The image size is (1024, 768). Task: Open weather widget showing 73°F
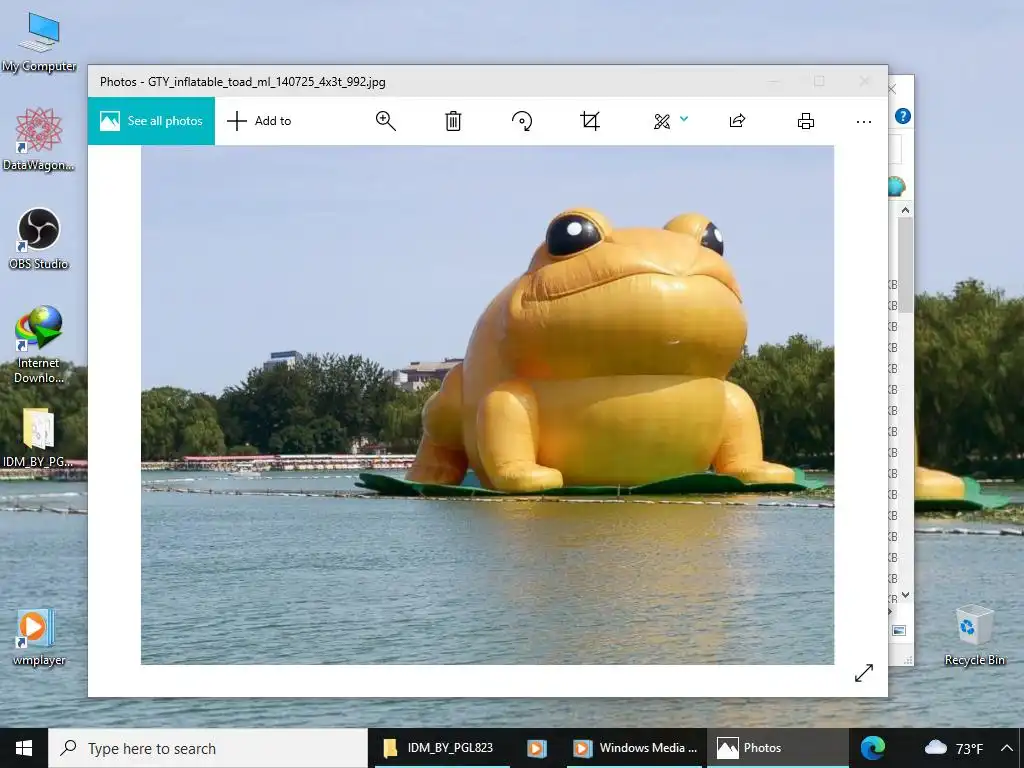[953, 748]
